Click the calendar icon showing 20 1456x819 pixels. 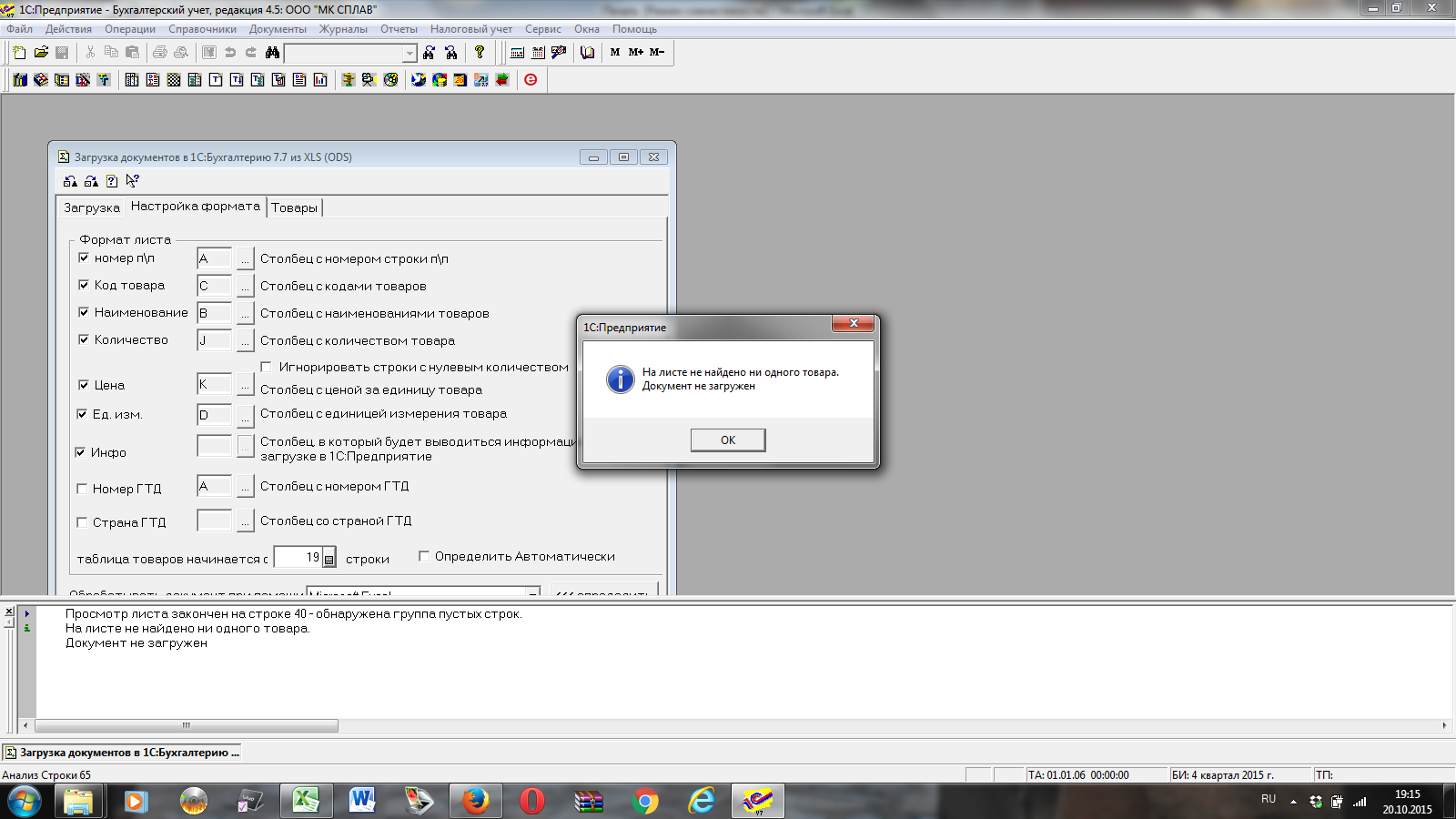(460, 80)
